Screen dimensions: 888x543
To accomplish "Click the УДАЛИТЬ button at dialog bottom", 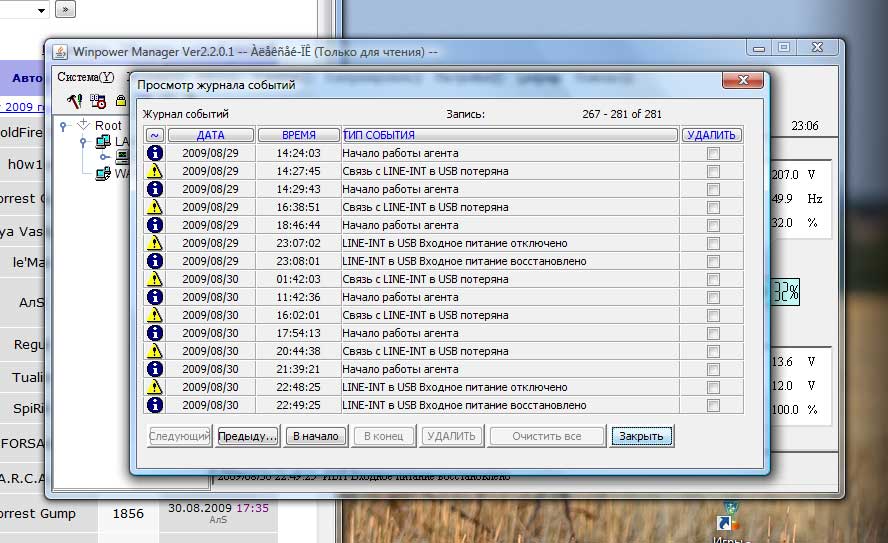I will point(451,436).
